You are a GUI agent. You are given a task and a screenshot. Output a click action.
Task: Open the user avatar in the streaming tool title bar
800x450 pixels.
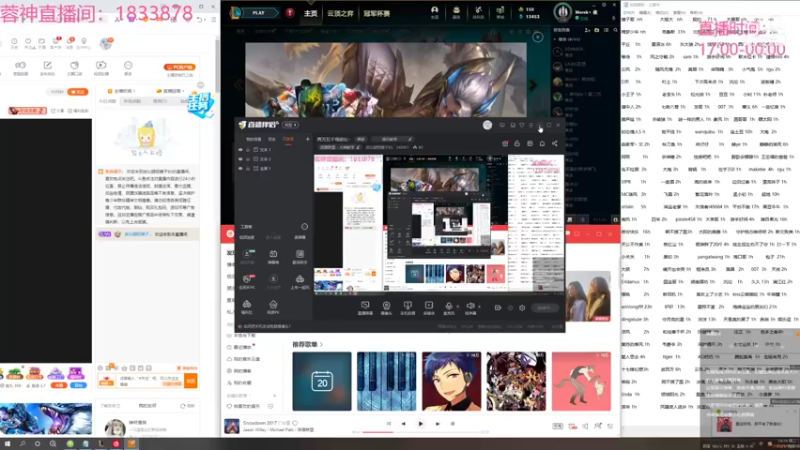tap(487, 125)
